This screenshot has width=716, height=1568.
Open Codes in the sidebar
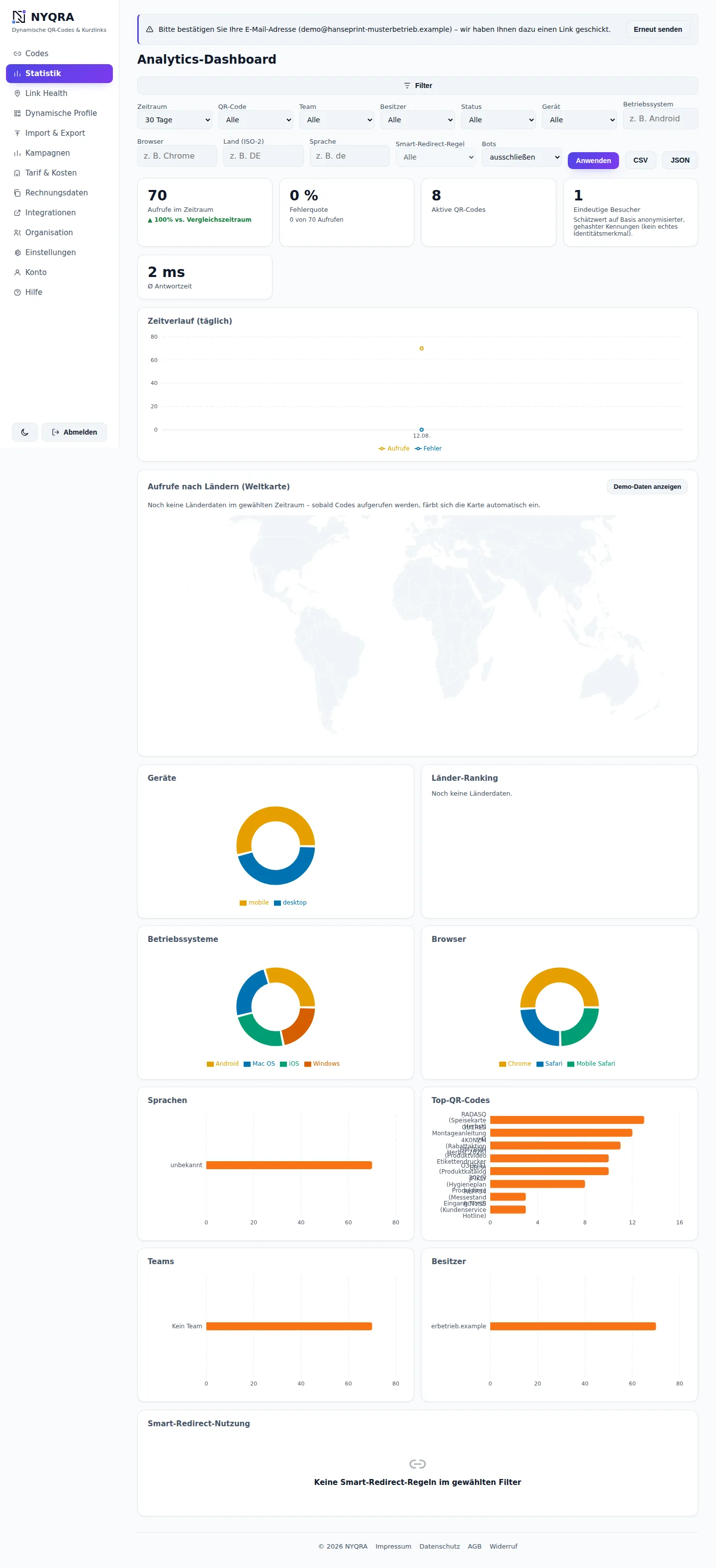click(59, 54)
